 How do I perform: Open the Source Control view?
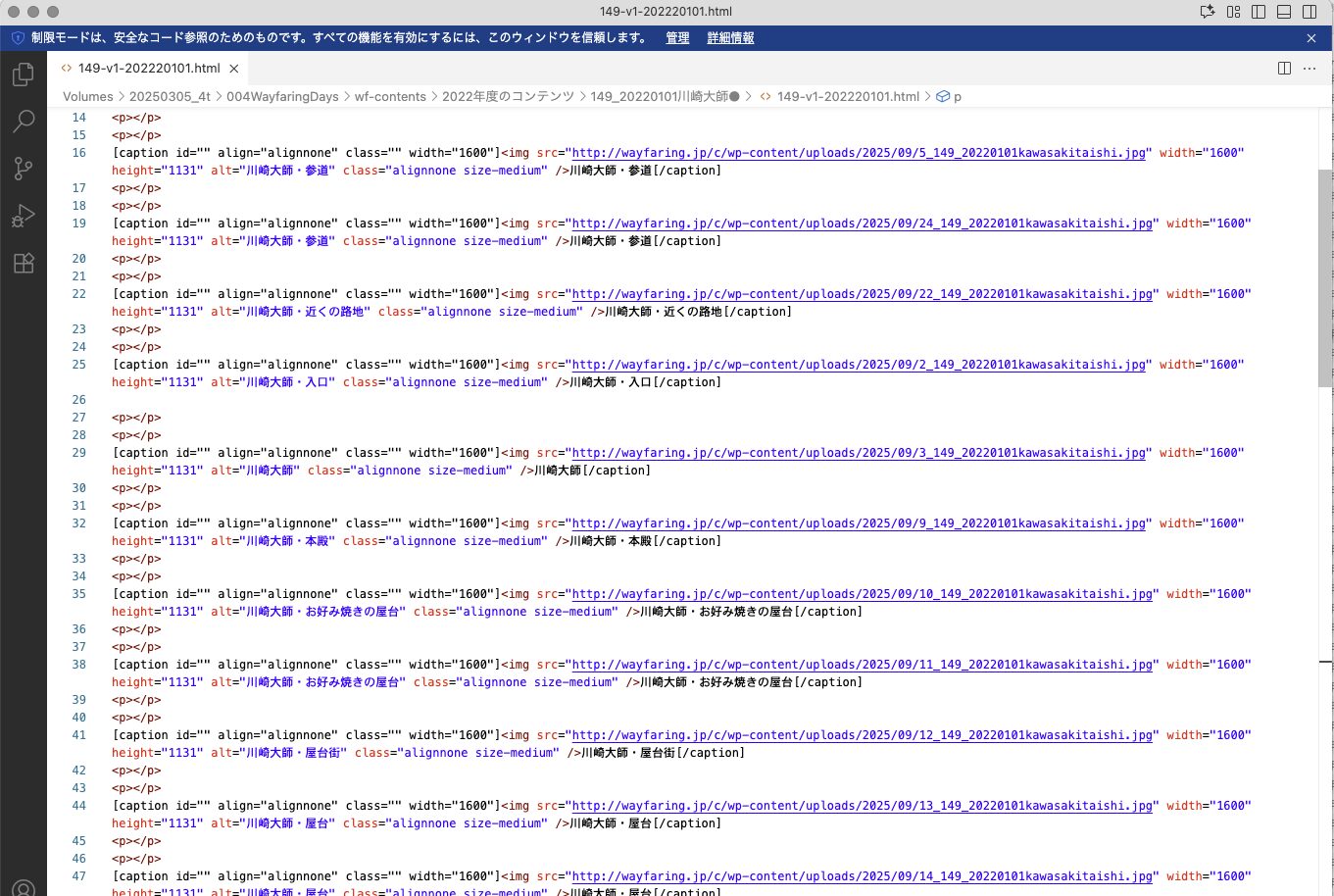pos(24,169)
